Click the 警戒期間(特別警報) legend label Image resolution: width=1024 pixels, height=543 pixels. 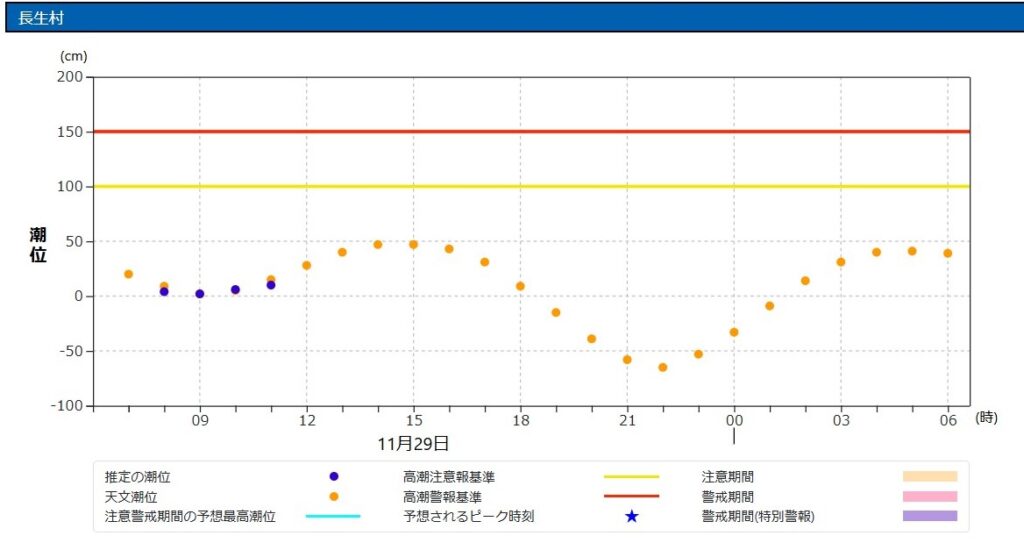pos(758,516)
